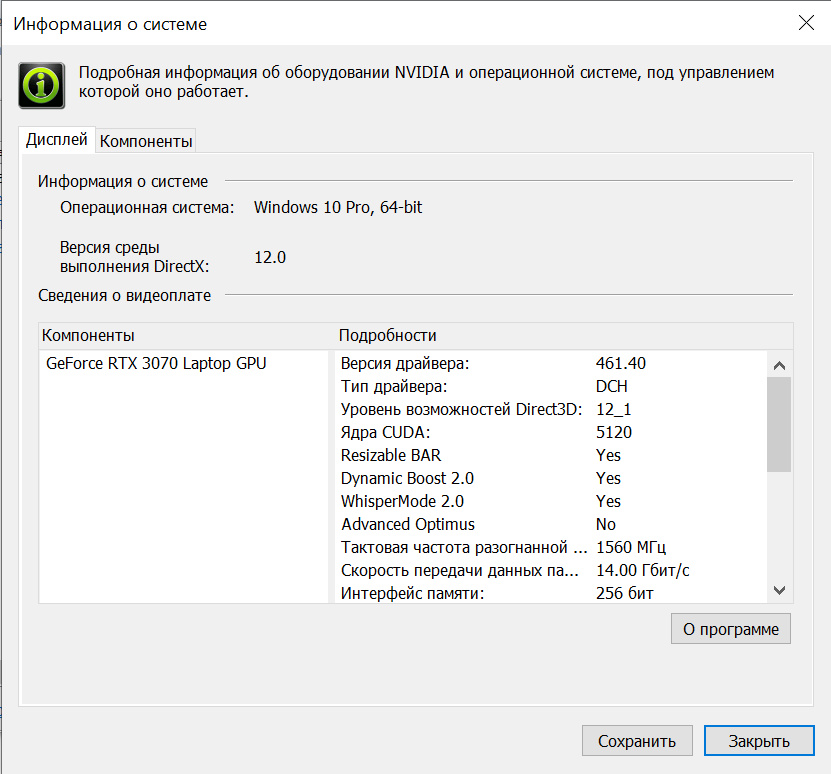This screenshot has width=831, height=774.
Task: Click the details list scroll down arrow
Action: (779, 590)
